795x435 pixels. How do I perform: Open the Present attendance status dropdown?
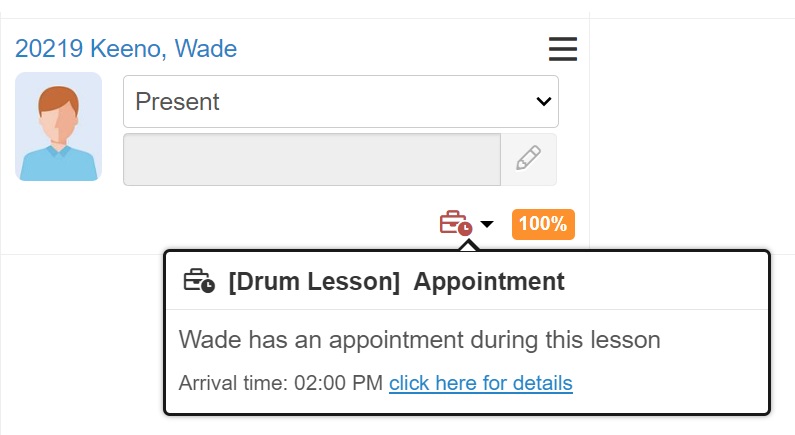click(x=340, y=101)
